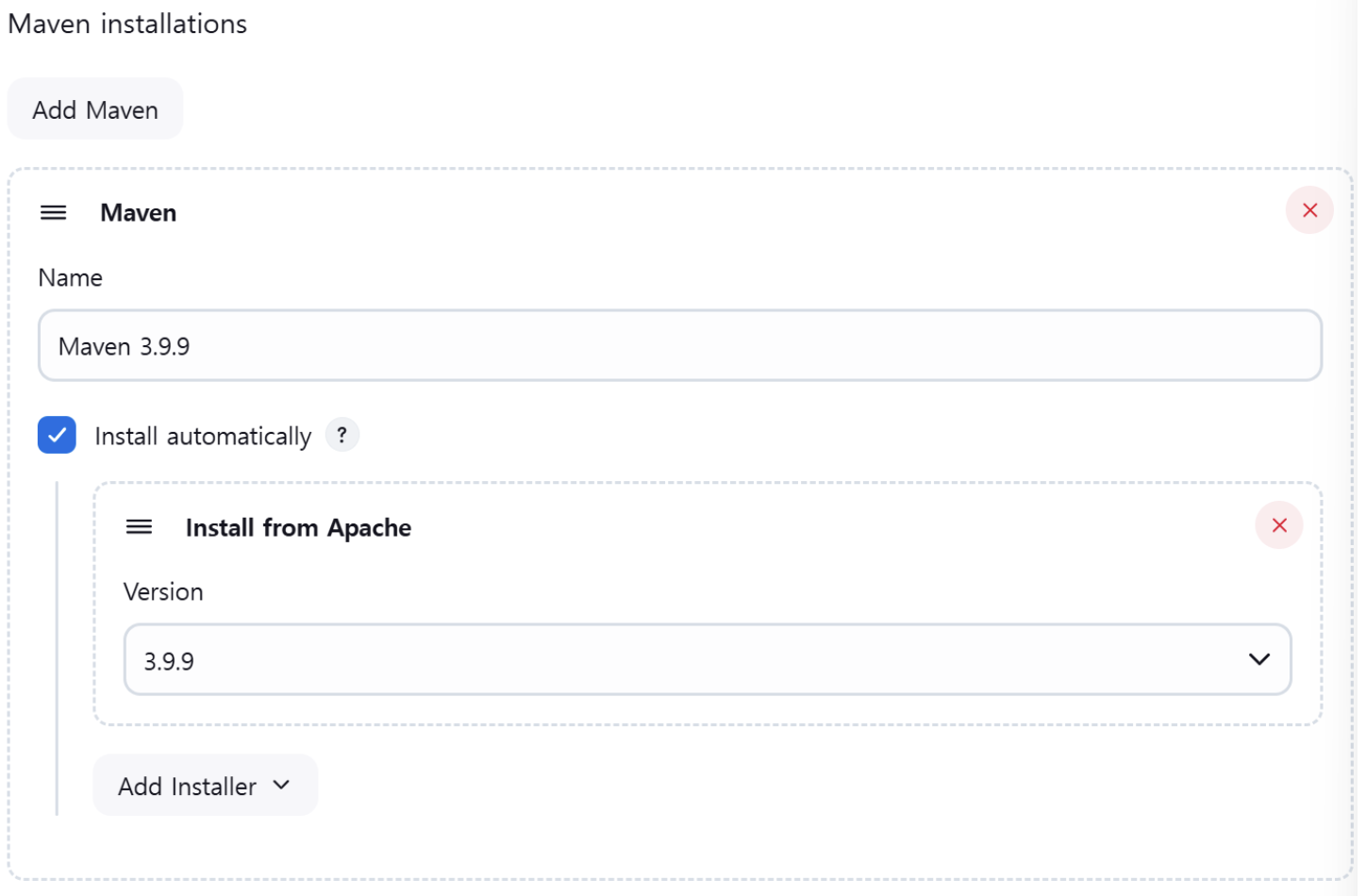This screenshot has height=896, width=1366.
Task: Grab the Maven installation drag handle
Action: click(x=54, y=213)
